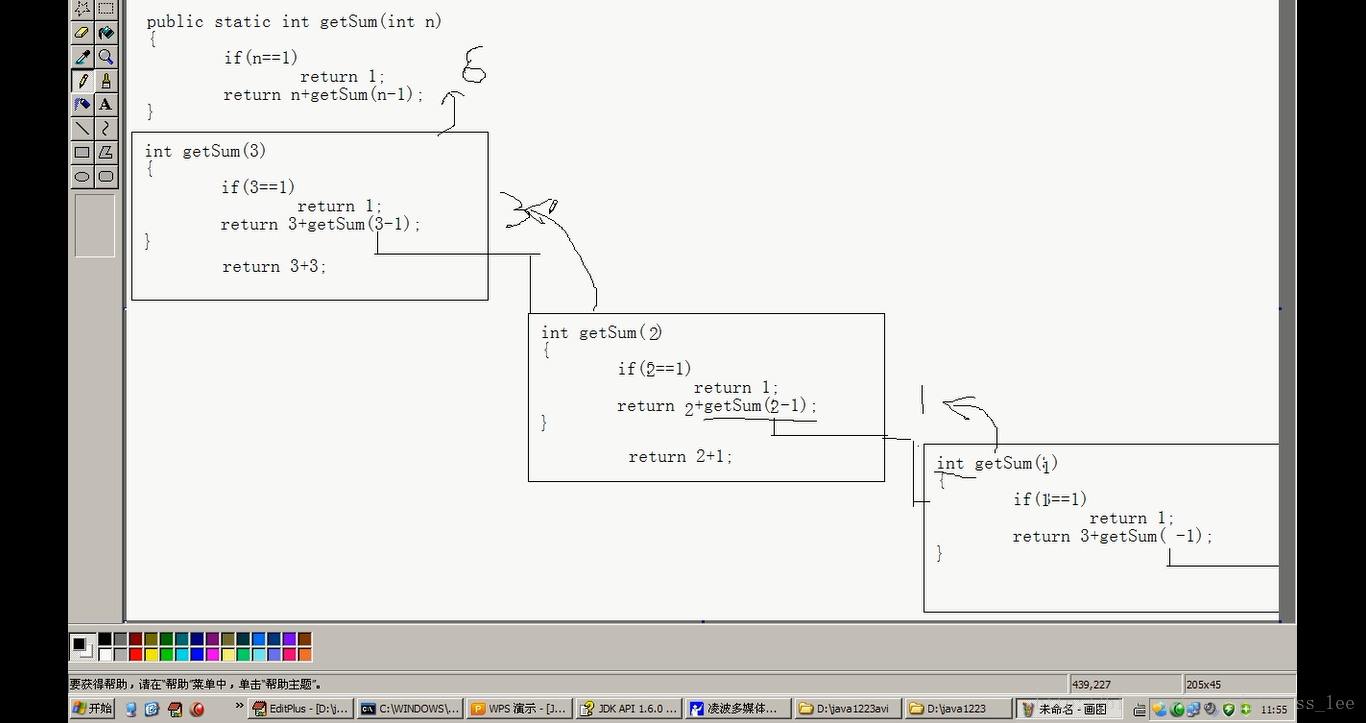Pick the cyan color swatch
Image resolution: width=1366 pixels, height=723 pixels.
[x=182, y=654]
